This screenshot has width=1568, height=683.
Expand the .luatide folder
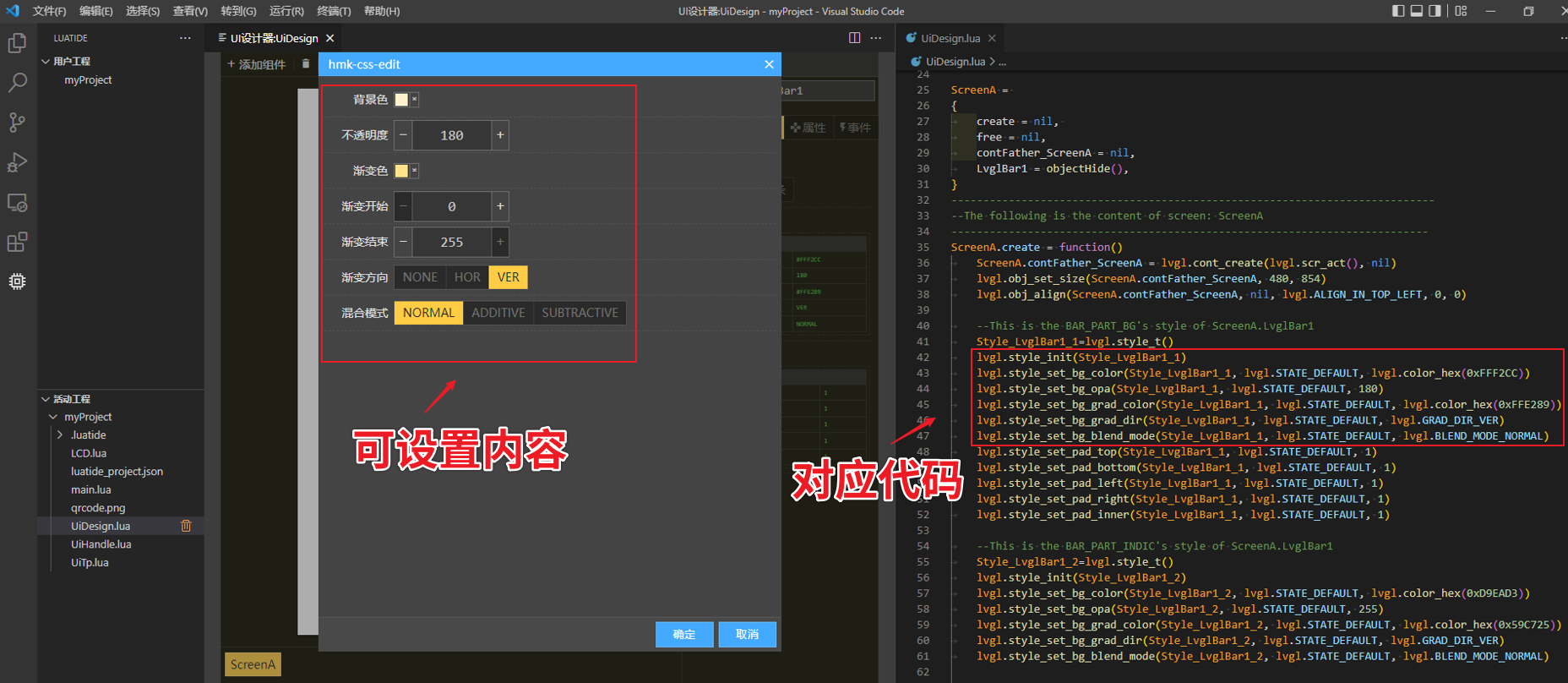(x=60, y=435)
